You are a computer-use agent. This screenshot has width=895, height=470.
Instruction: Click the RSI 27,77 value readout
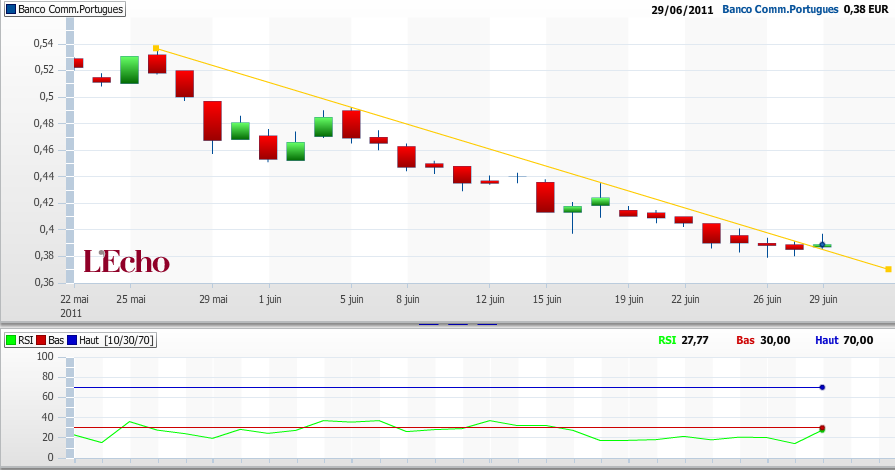click(683, 340)
